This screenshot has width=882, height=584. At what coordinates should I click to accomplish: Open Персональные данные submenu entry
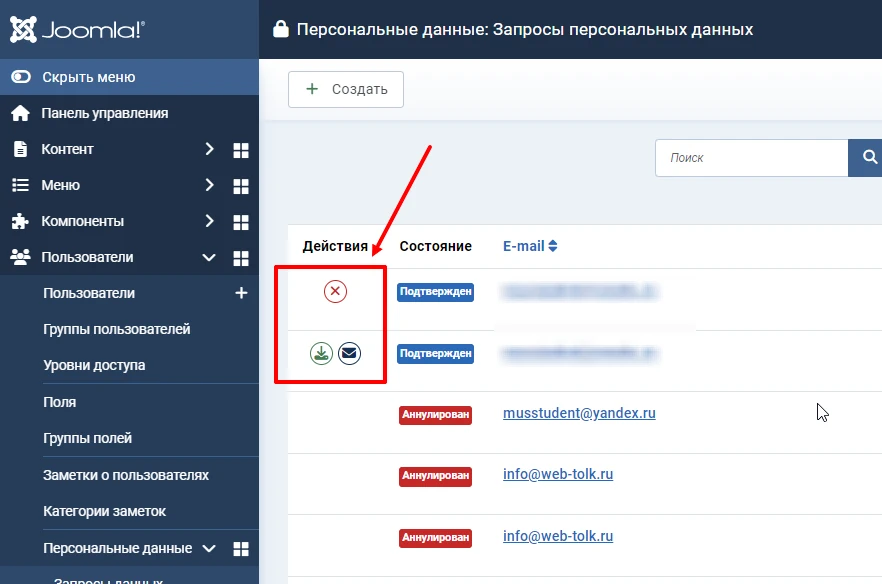tap(118, 548)
